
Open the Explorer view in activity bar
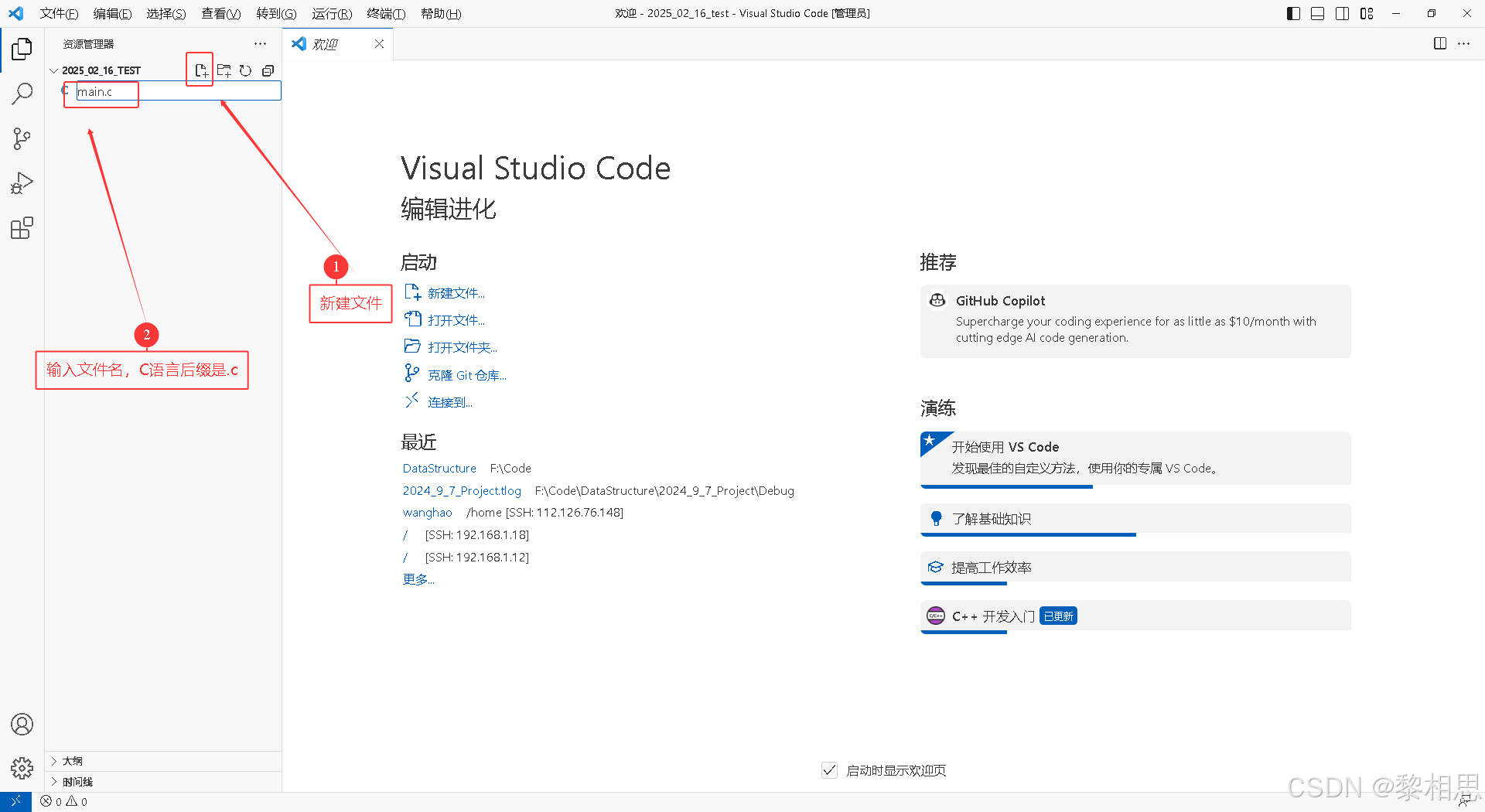tap(22, 49)
